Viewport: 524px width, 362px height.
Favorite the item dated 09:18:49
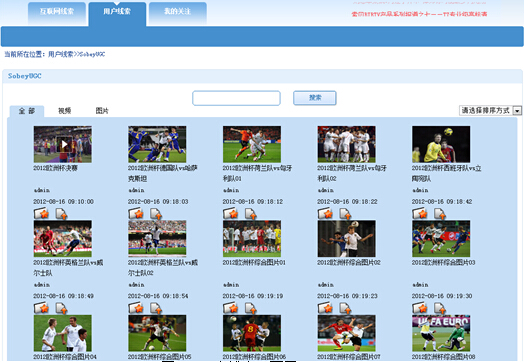coord(41,308)
